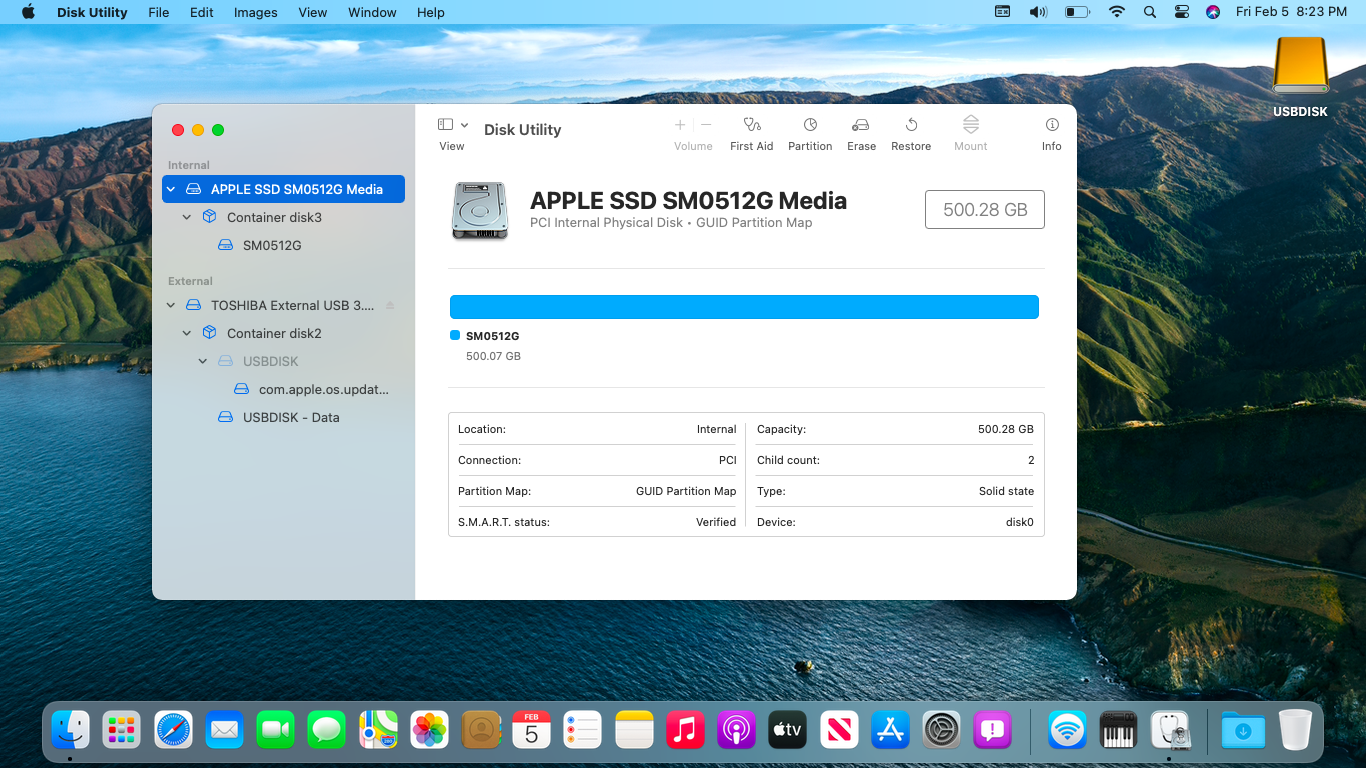1366x768 pixels.
Task: Click the date and time clock
Action: (x=1291, y=12)
